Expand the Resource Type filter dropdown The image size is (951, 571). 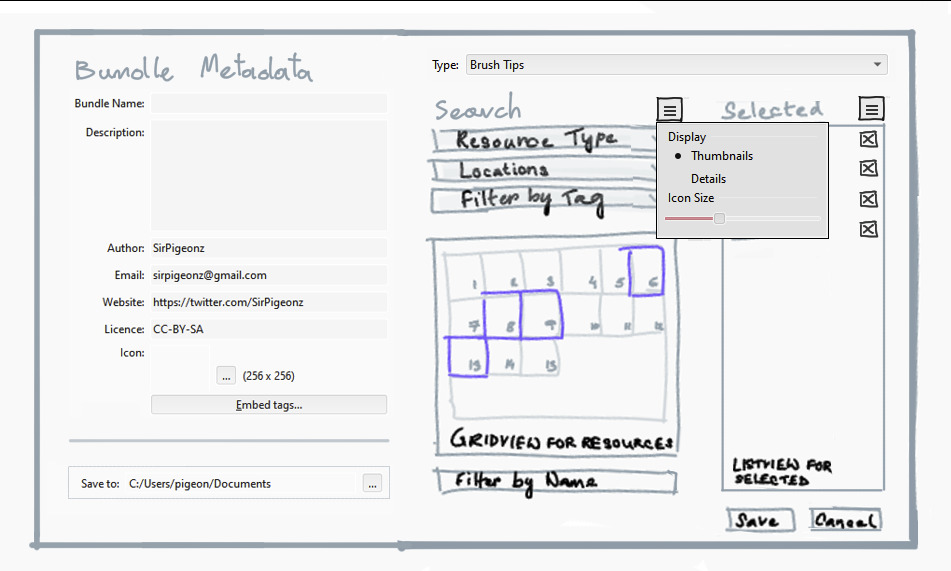pyautogui.click(x=546, y=140)
